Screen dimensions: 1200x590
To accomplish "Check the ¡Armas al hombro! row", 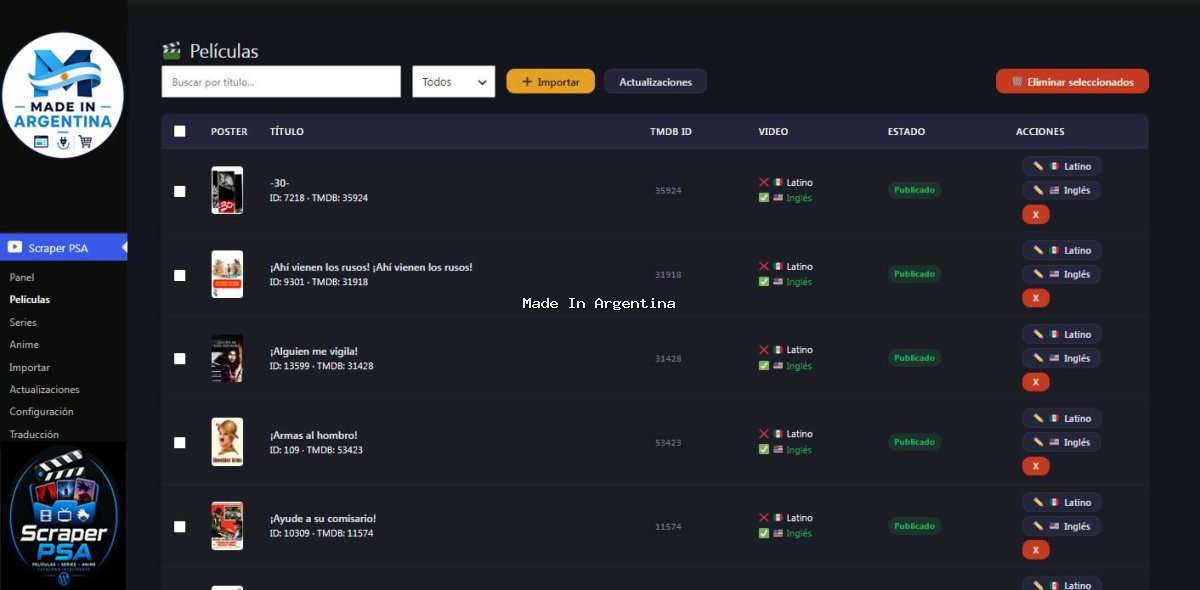I will [x=180, y=442].
